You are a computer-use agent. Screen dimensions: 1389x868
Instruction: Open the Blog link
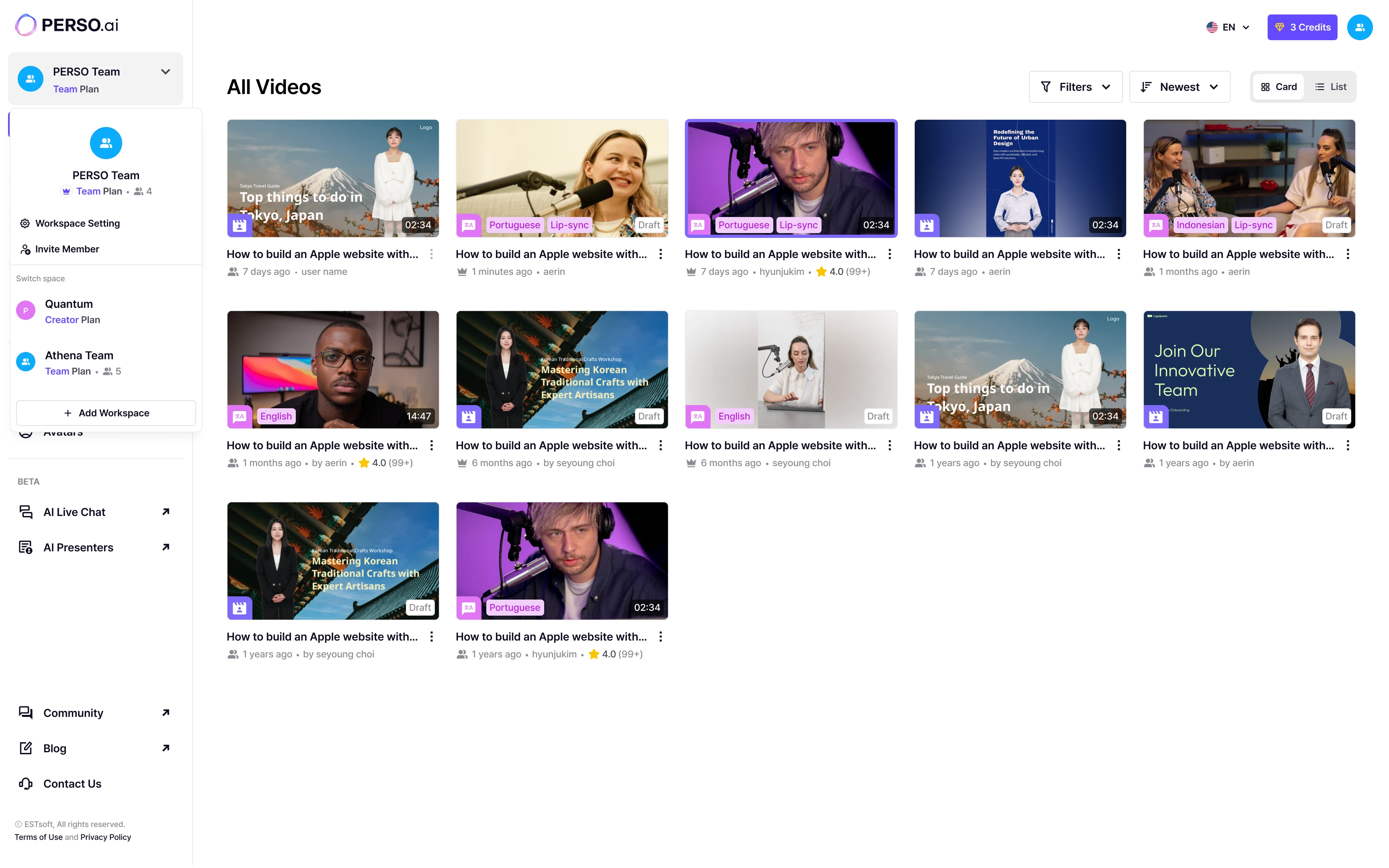pos(95,749)
